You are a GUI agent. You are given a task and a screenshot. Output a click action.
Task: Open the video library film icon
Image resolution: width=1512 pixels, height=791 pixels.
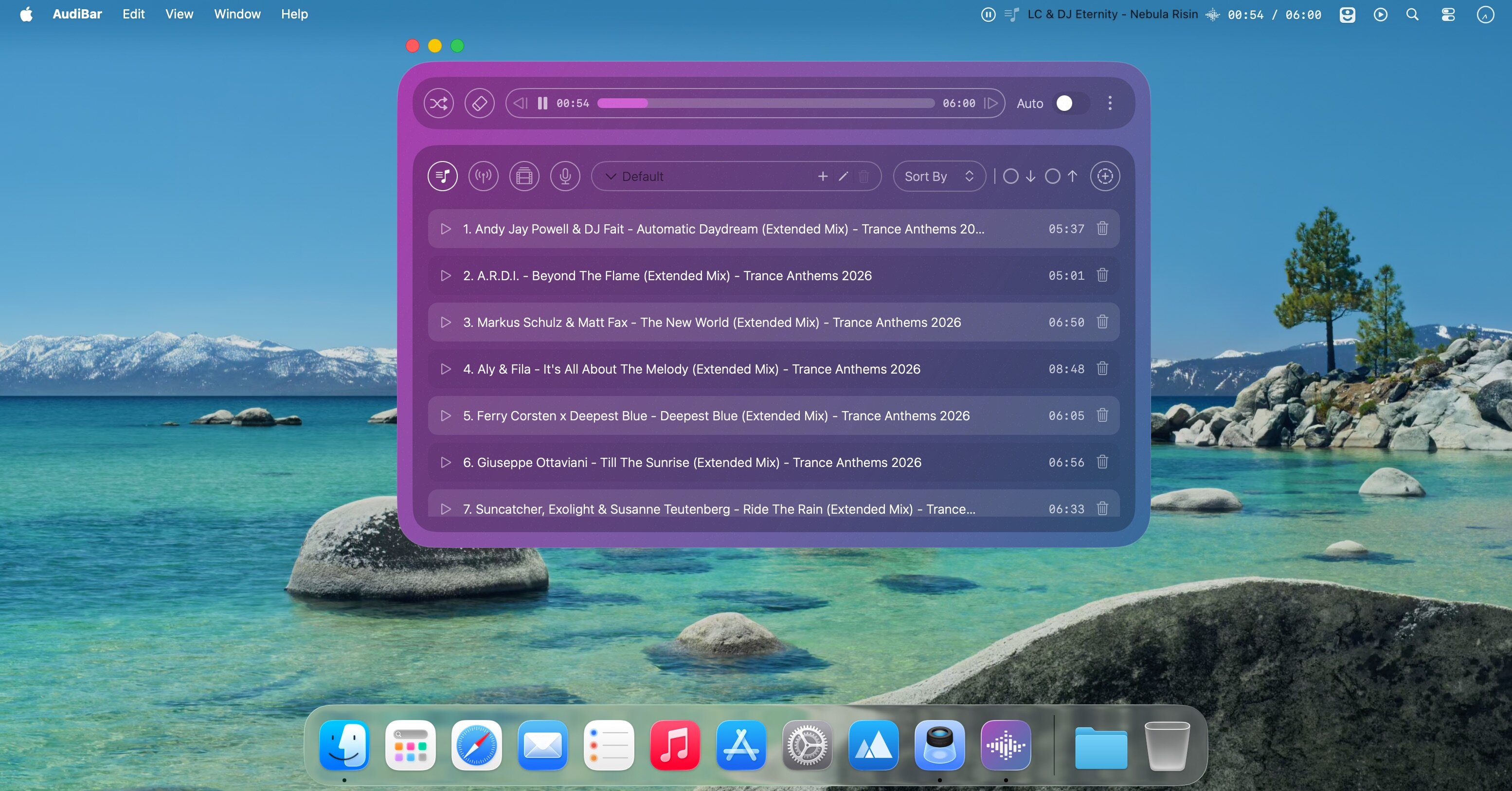[524, 176]
